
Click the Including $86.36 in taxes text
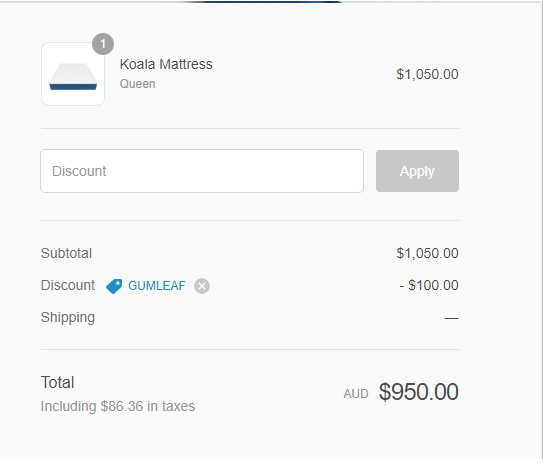click(118, 407)
